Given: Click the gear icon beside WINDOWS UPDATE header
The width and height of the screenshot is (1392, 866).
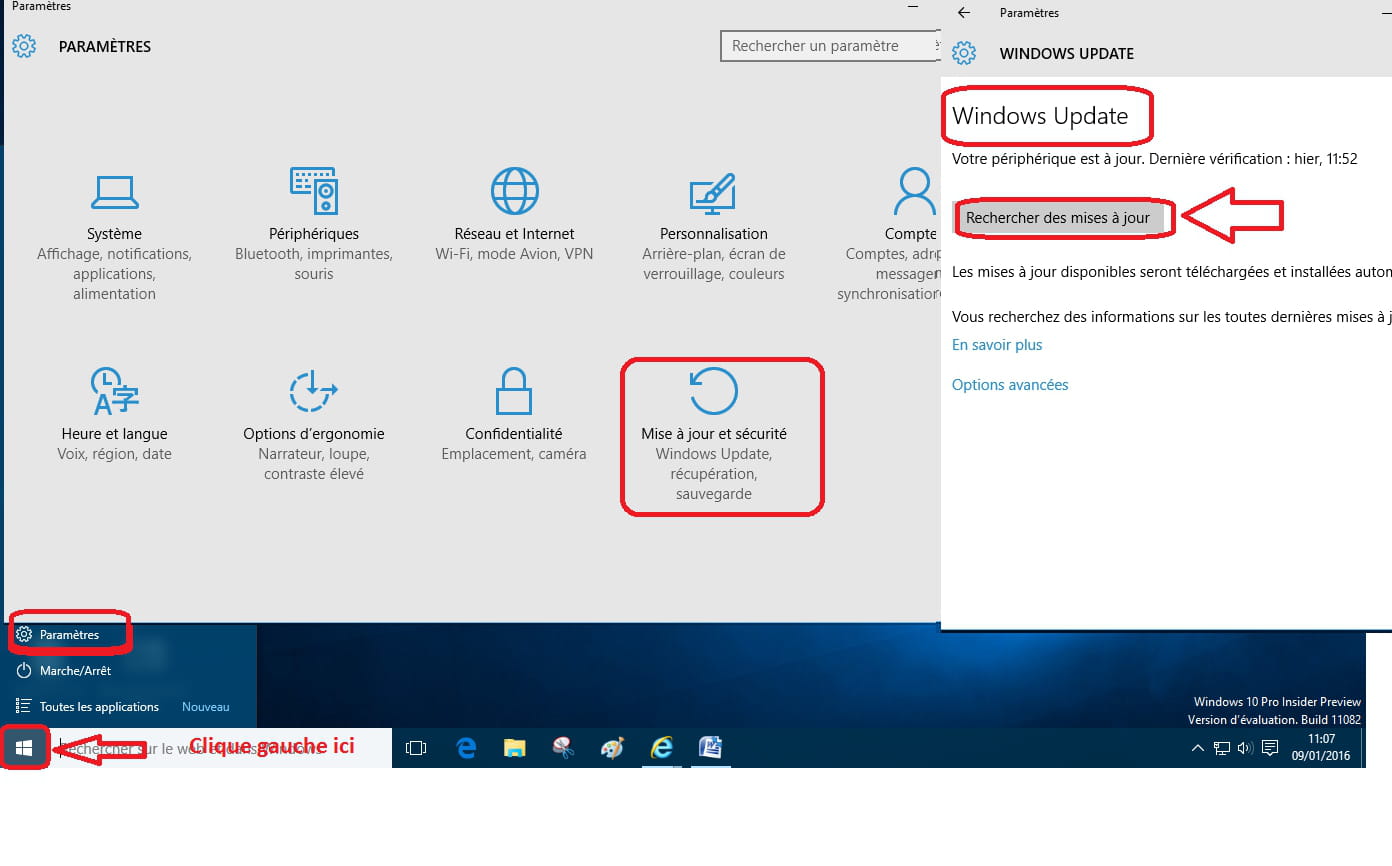Looking at the screenshot, I should 964,53.
